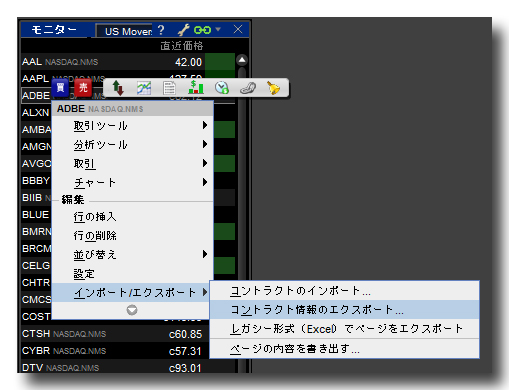Click the blue Buy (買) button
Image resolution: width=509 pixels, height=390 pixels.
click(x=60, y=88)
